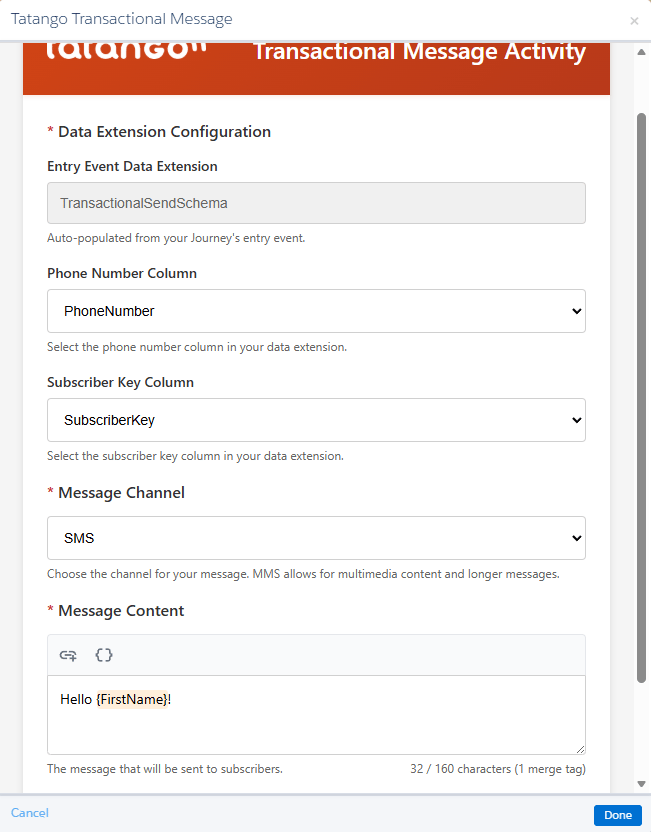Close the Tatango Transactional Message dialog

tap(634, 21)
